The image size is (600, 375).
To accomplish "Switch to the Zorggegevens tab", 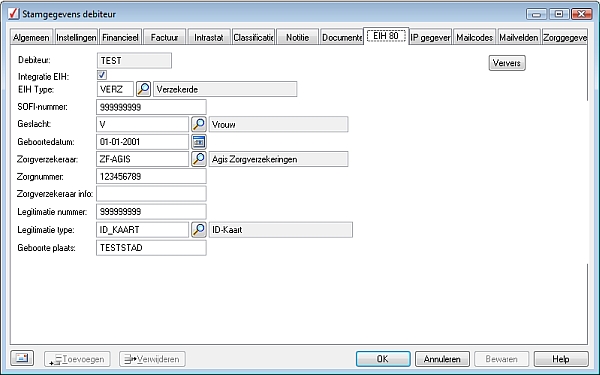I will click(565, 37).
